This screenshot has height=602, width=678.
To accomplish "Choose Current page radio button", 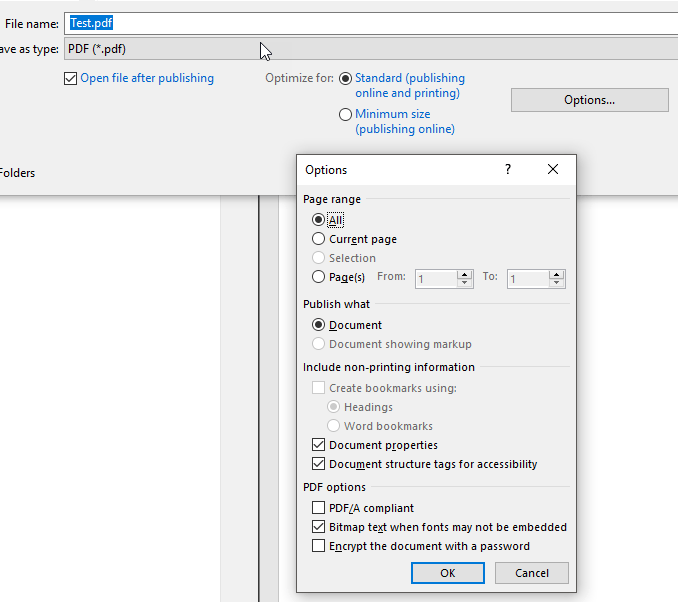I will [x=319, y=239].
